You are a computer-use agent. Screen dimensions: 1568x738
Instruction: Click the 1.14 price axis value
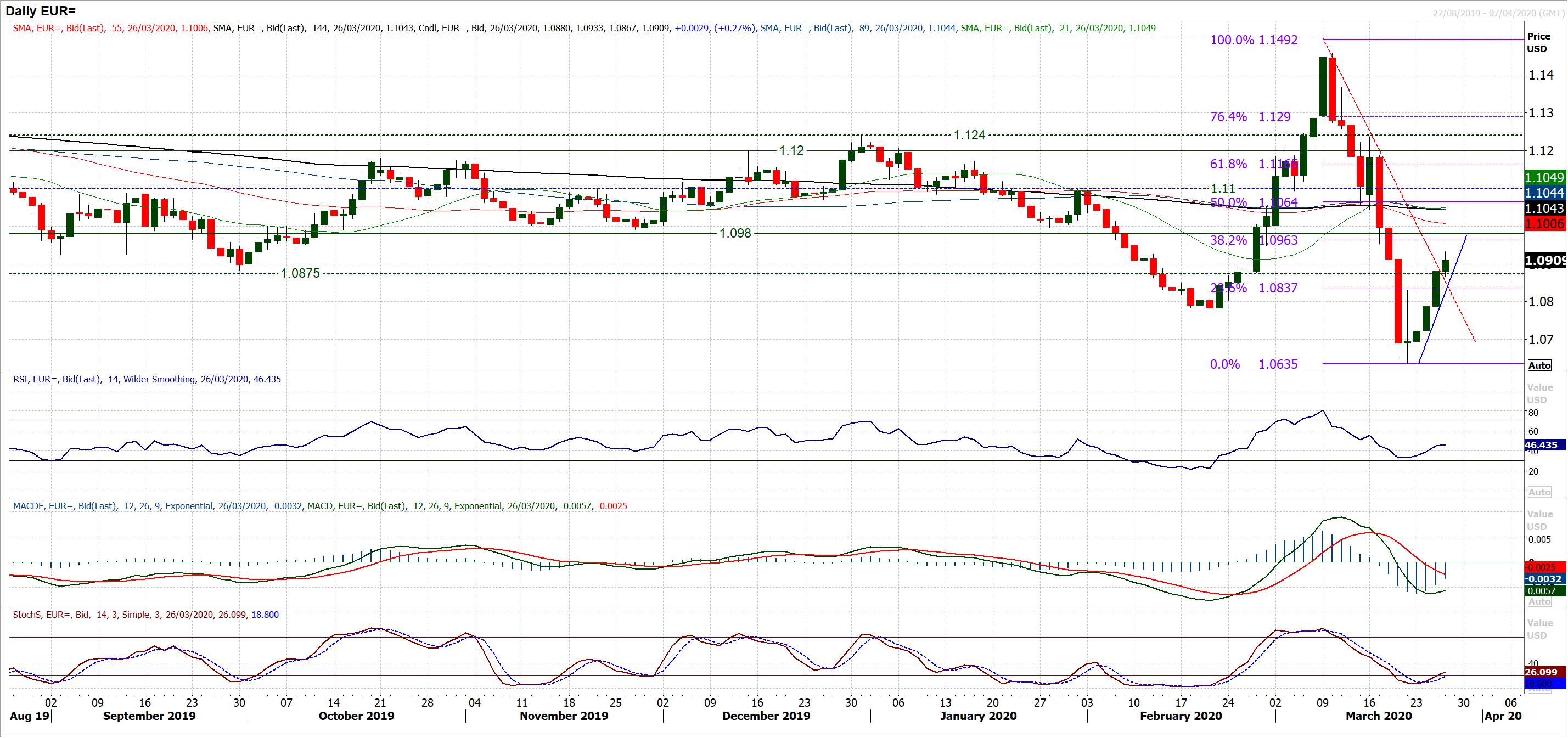coord(1541,75)
